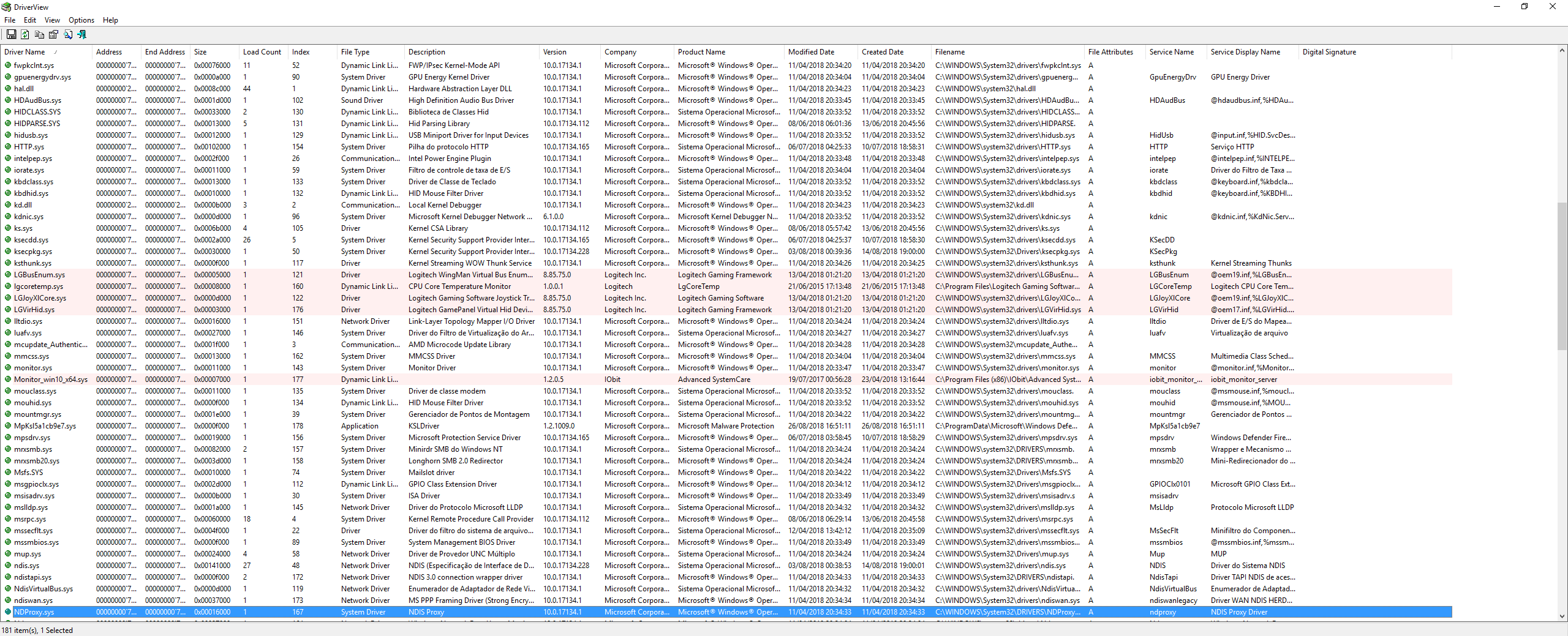This screenshot has height=636, width=1568.
Task: Click the Service Display Name column header
Action: tap(1245, 52)
